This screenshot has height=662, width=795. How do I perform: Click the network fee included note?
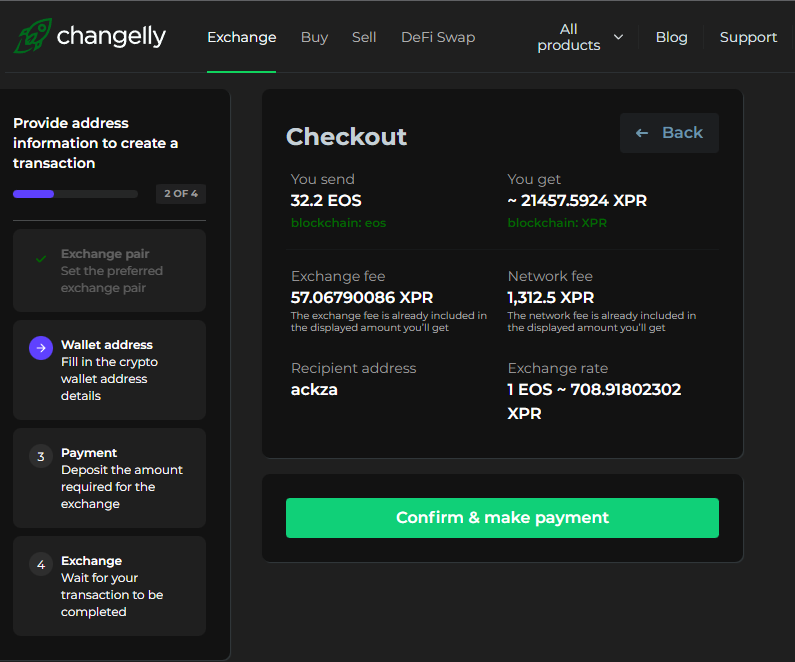click(x=602, y=321)
